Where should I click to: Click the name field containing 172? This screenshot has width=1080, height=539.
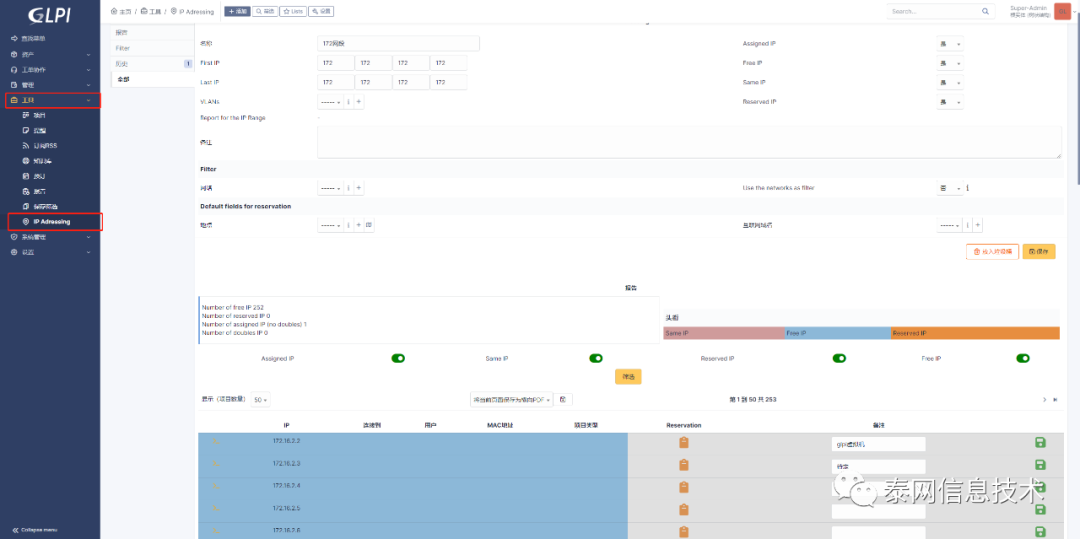(x=398, y=43)
